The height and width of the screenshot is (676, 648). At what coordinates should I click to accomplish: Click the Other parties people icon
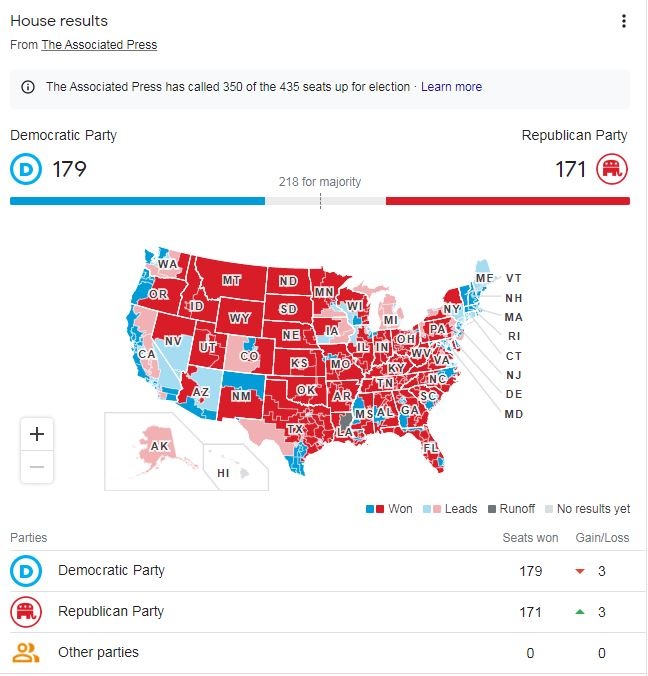(x=26, y=653)
